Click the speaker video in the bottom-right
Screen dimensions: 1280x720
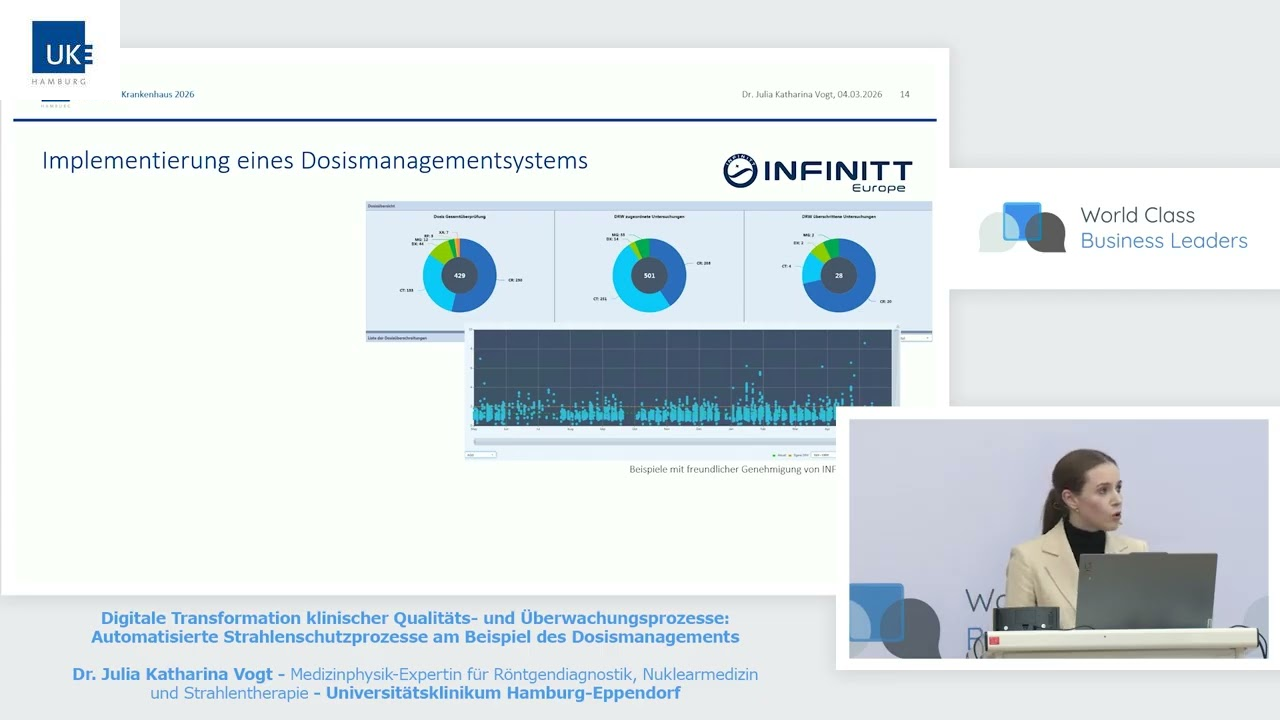pyautogui.click(x=1058, y=538)
